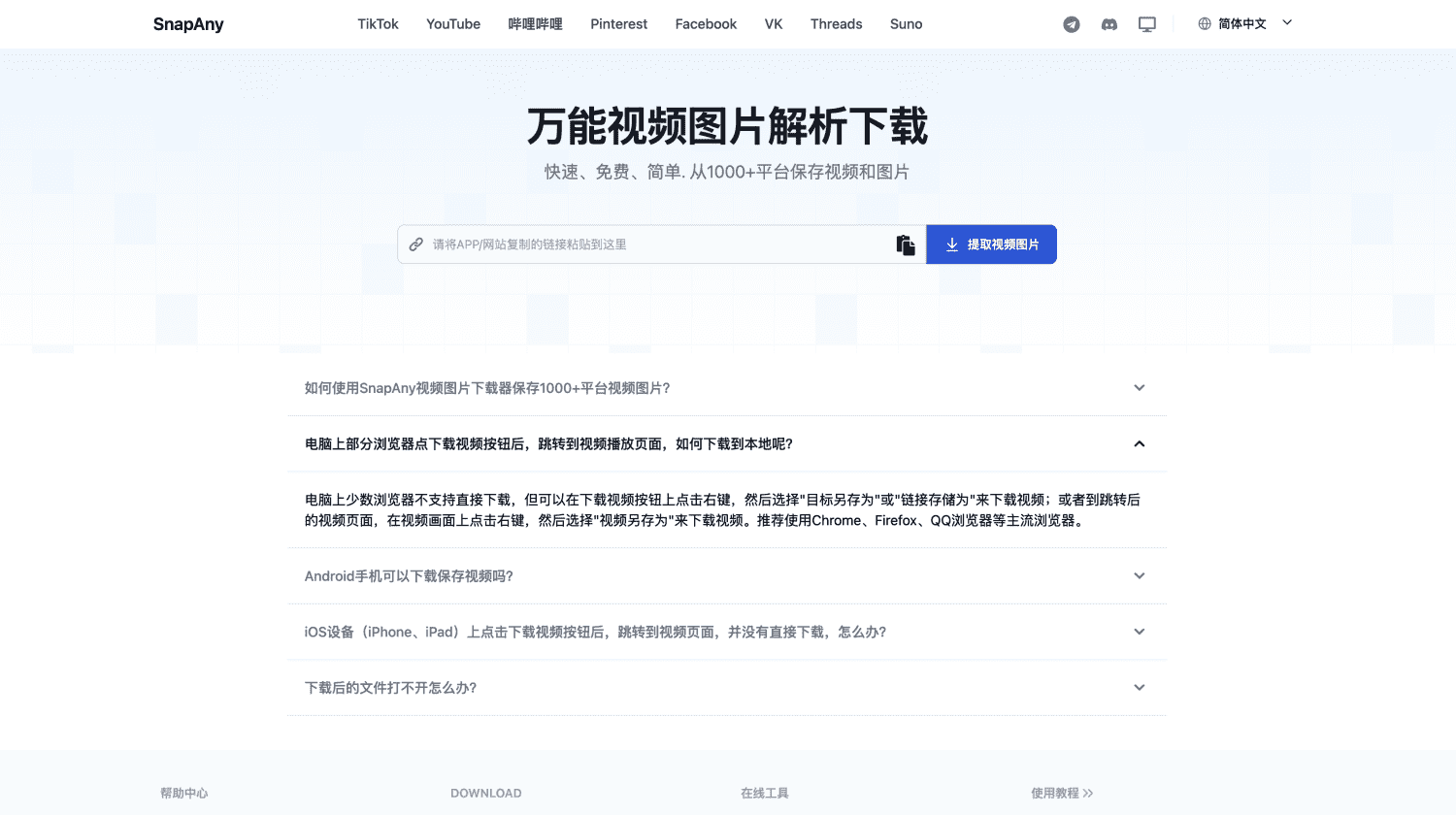This screenshot has height=815, width=1456.
Task: Click the 帮助中心 footer heading
Action: point(184,794)
